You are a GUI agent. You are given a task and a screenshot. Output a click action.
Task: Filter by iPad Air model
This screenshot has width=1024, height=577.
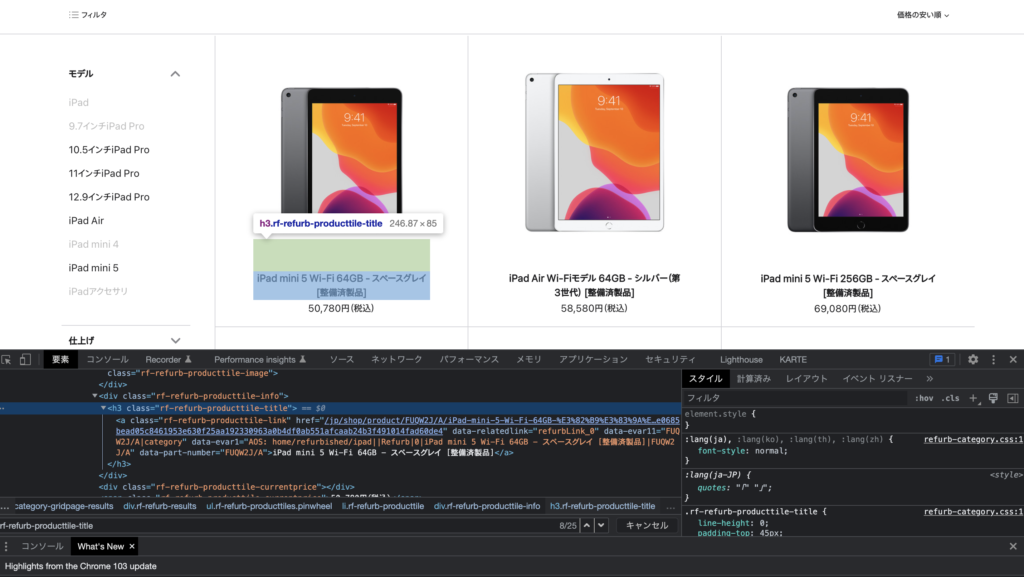click(86, 221)
